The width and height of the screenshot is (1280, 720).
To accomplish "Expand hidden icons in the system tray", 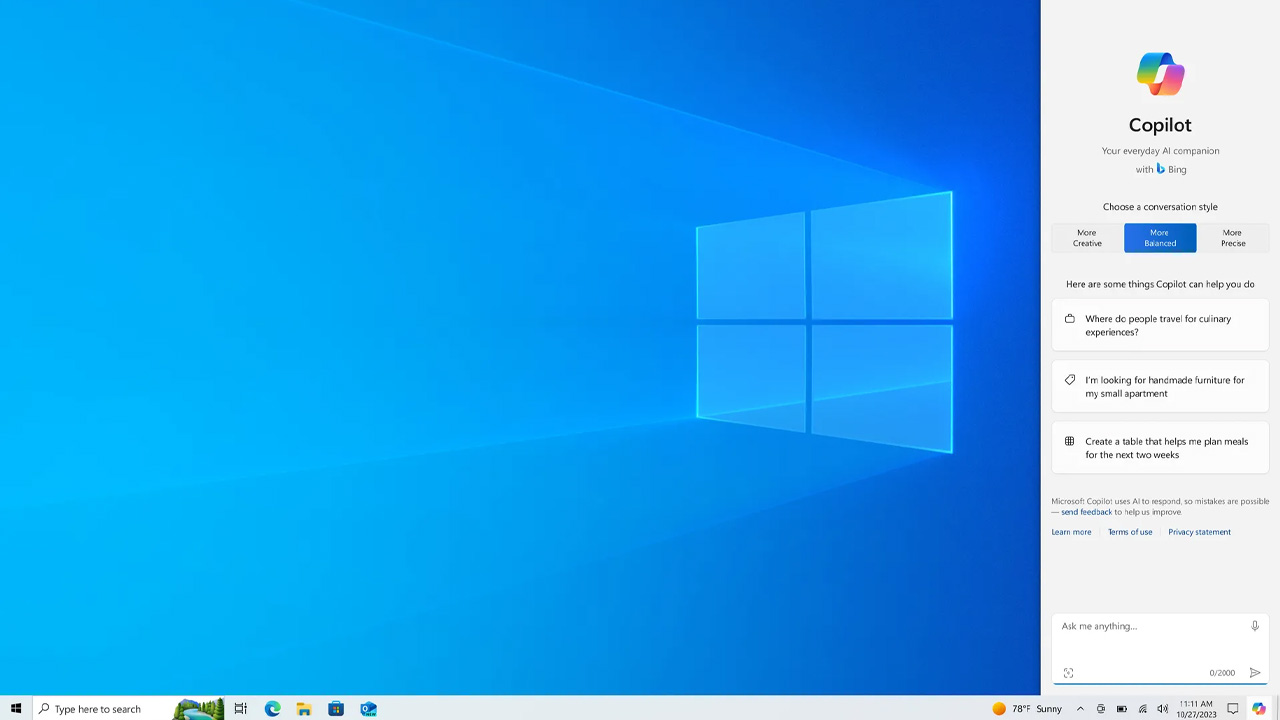I will (x=1080, y=709).
